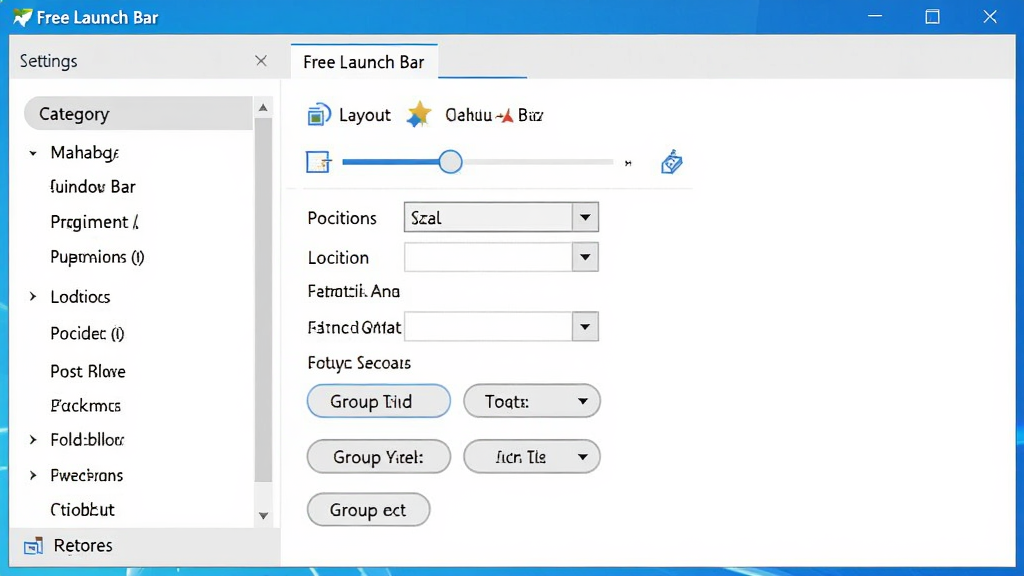This screenshot has width=1024, height=576.
Task: Open the Locition dropdown
Action: pyautogui.click(x=585, y=257)
